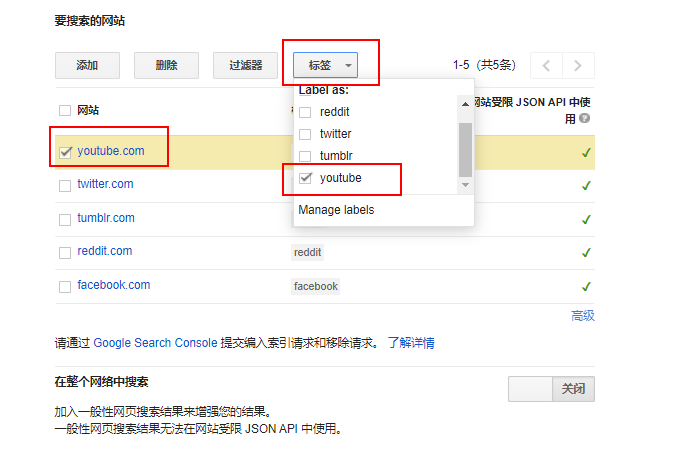Go to next page of sites
The width and height of the screenshot is (698, 453).
[578, 66]
